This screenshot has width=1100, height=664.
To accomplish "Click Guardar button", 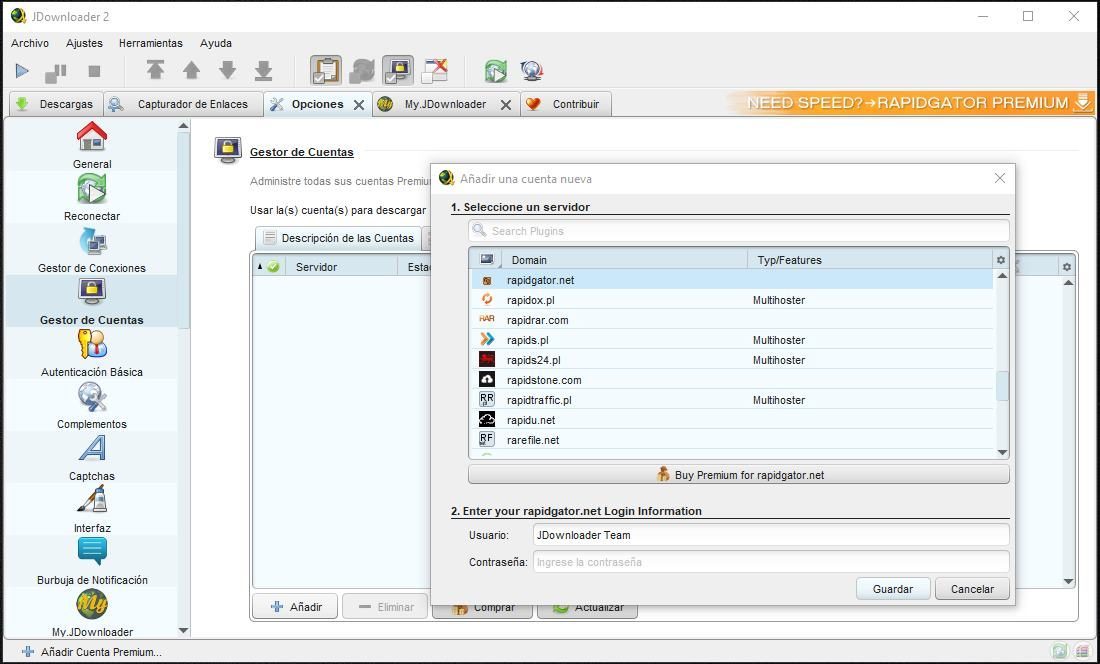I will 893,589.
